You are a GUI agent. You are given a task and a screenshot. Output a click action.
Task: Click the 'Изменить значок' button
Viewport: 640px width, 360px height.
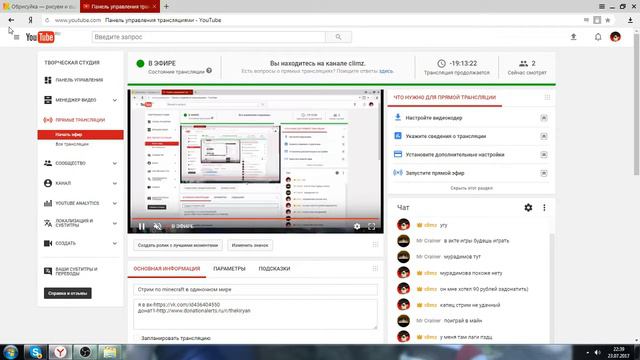[250, 245]
